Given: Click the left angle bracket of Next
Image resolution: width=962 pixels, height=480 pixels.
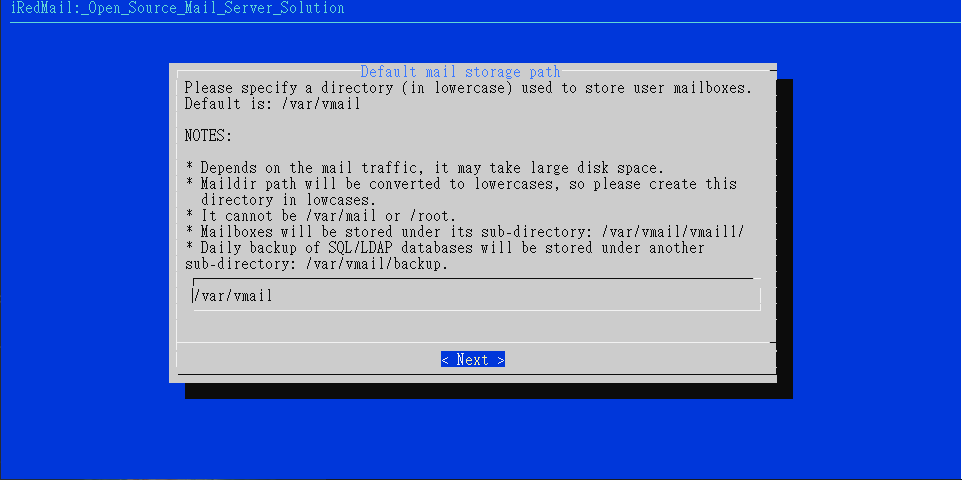Looking at the screenshot, I should pos(445,360).
